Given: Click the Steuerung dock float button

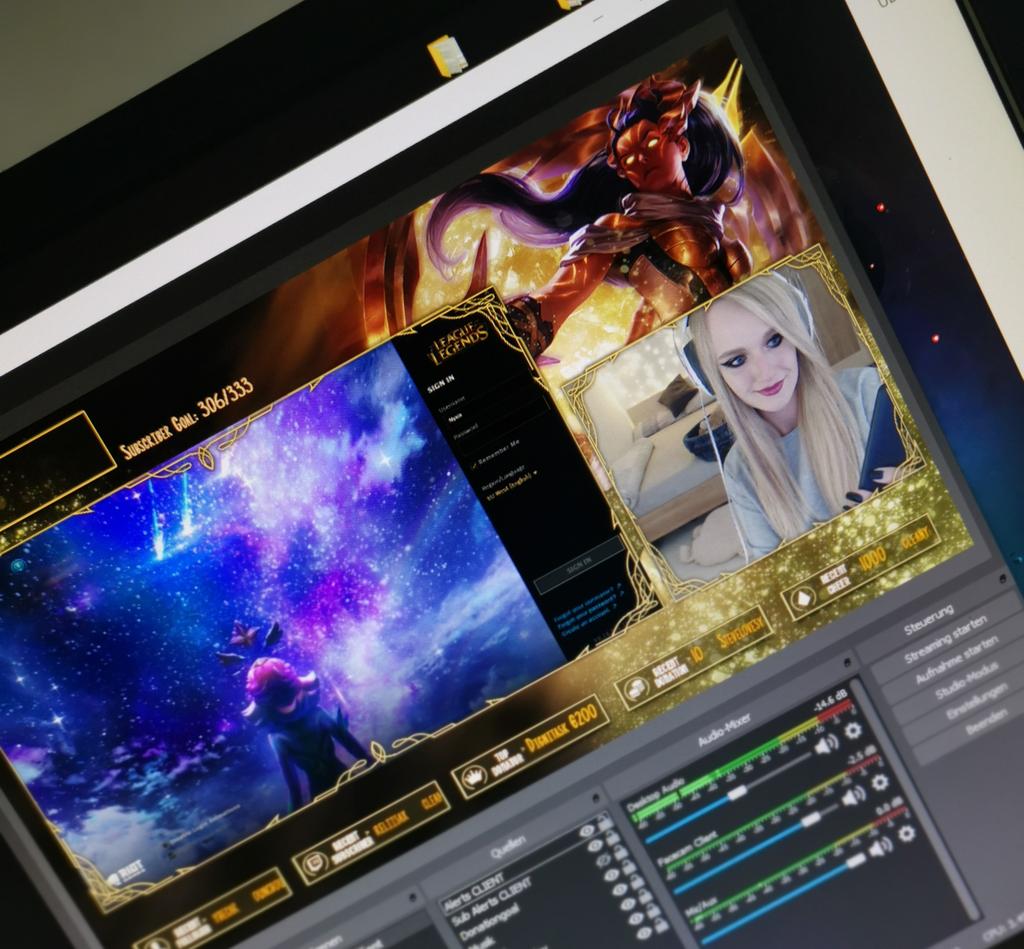Looking at the screenshot, I should [x=1002, y=579].
